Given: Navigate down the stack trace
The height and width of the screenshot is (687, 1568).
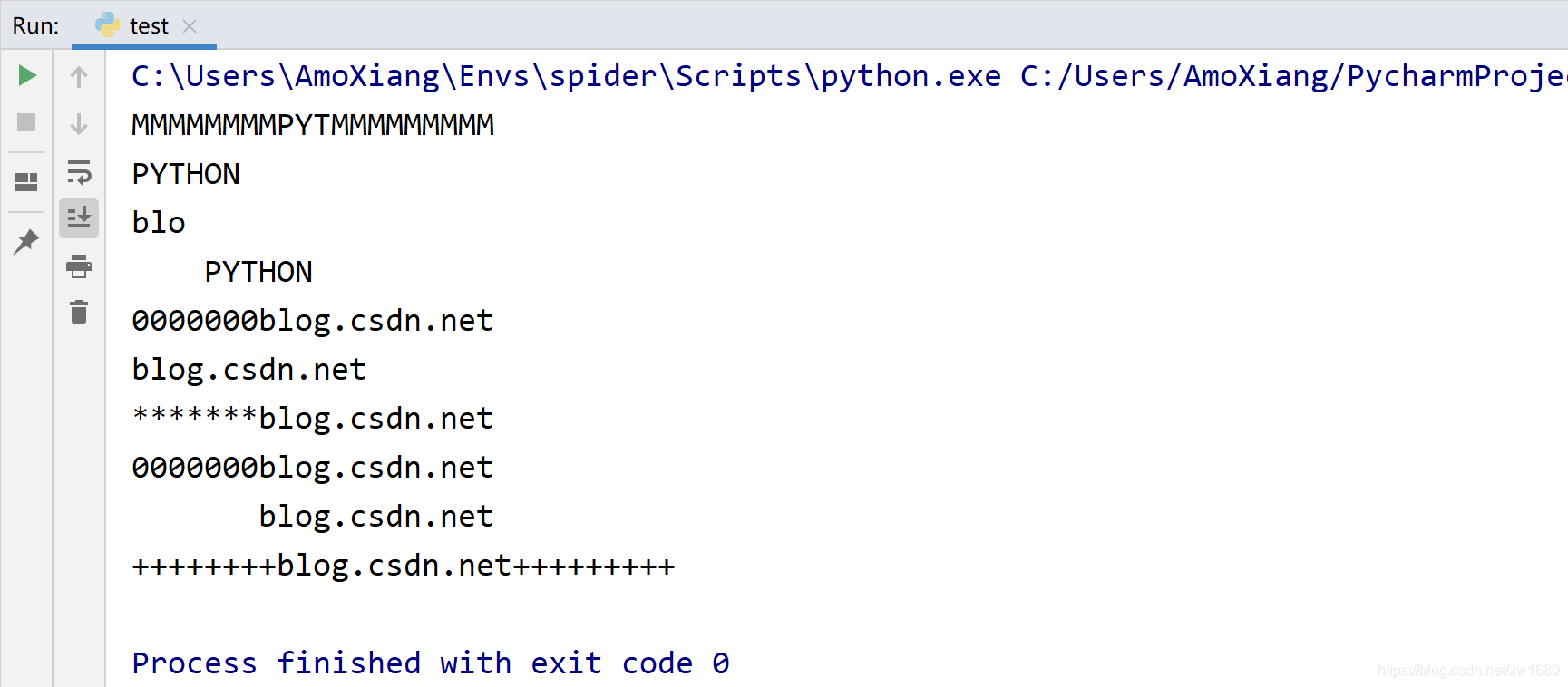Looking at the screenshot, I should pyautogui.click(x=79, y=123).
